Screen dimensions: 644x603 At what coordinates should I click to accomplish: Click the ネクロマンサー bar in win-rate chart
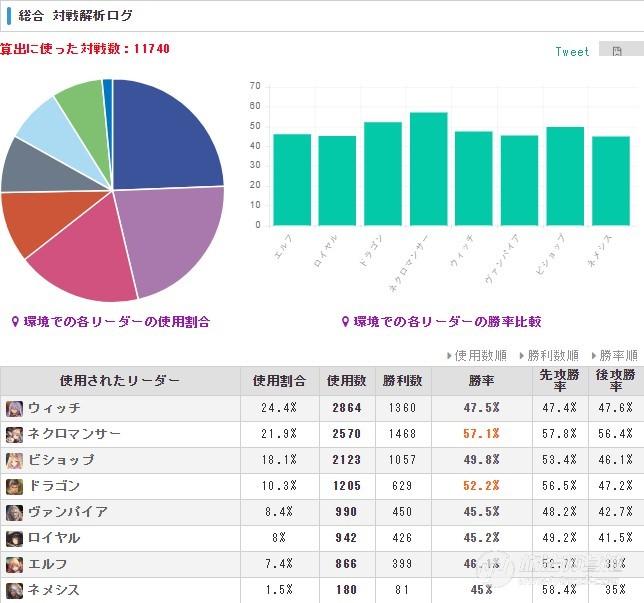428,169
